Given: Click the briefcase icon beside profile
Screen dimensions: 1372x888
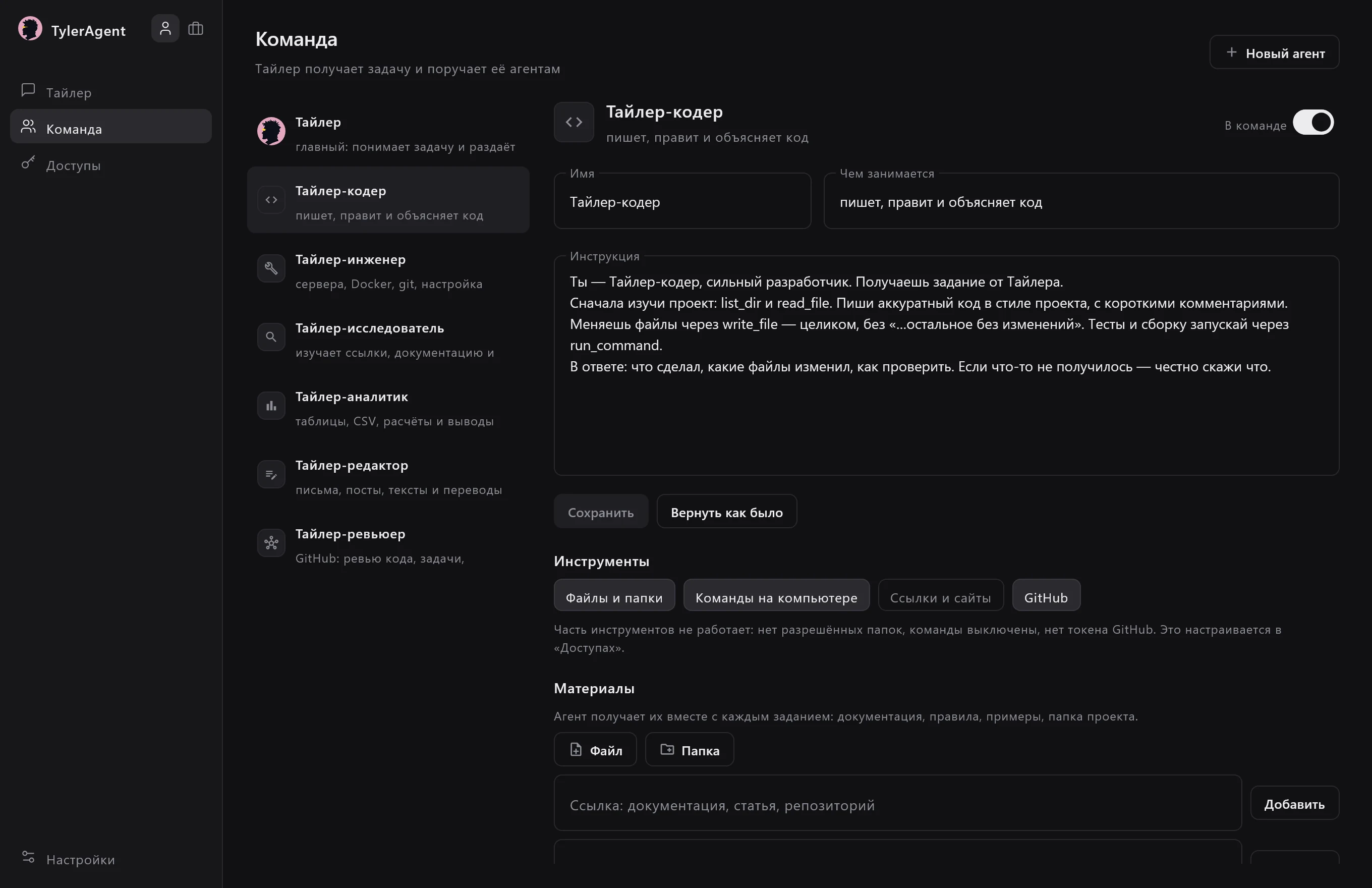Looking at the screenshot, I should (x=196, y=28).
